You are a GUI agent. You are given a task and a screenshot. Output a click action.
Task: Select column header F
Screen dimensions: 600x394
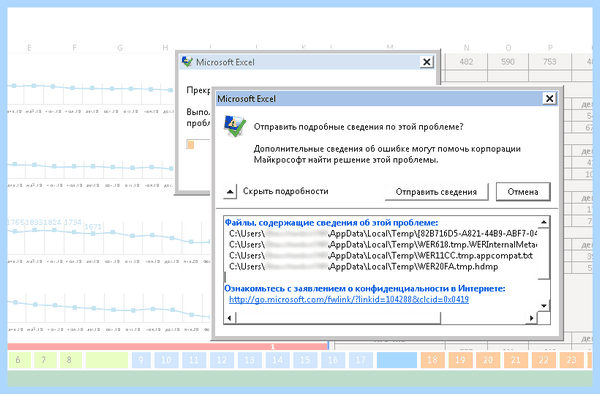(74, 48)
